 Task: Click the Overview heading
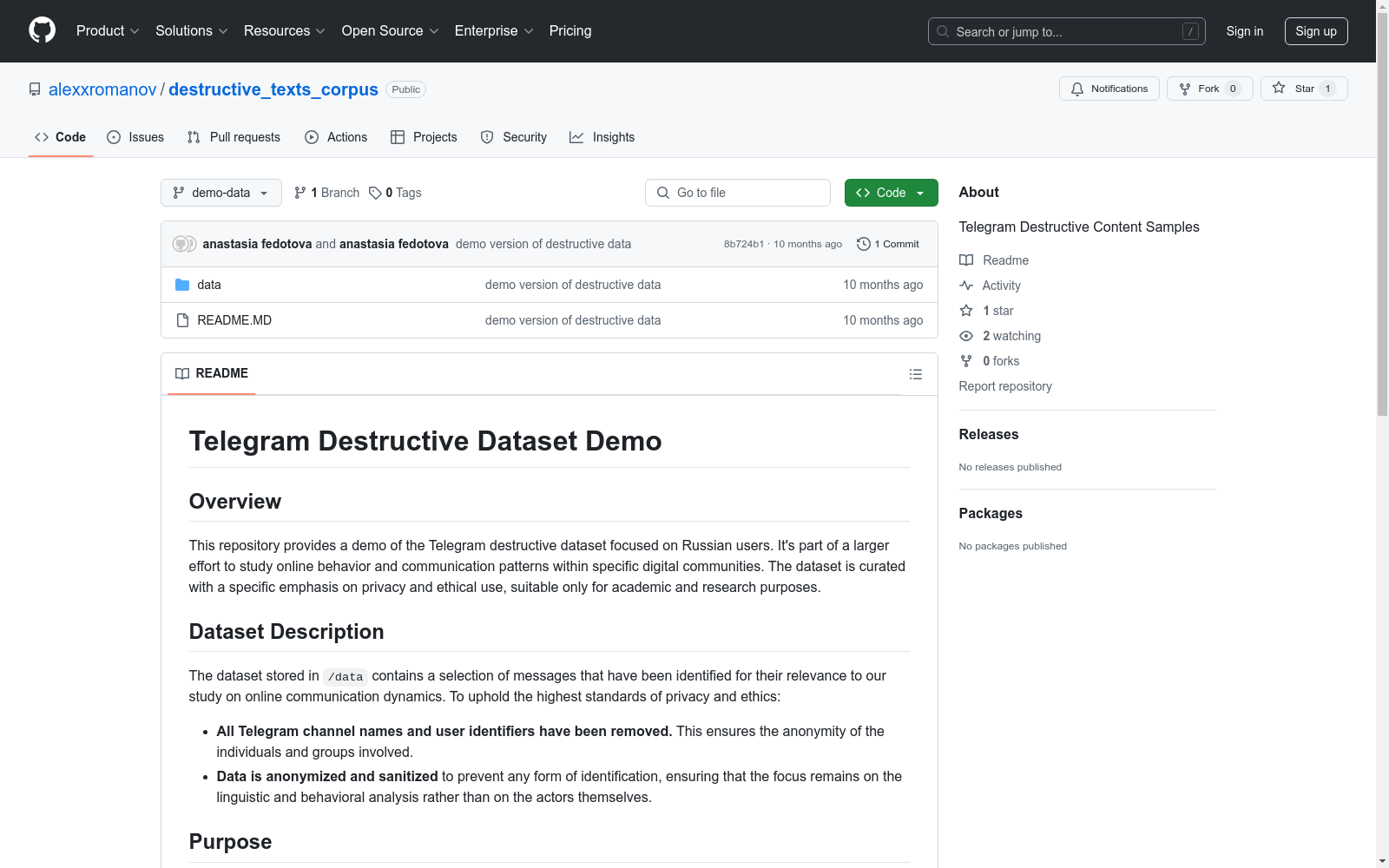click(x=235, y=502)
